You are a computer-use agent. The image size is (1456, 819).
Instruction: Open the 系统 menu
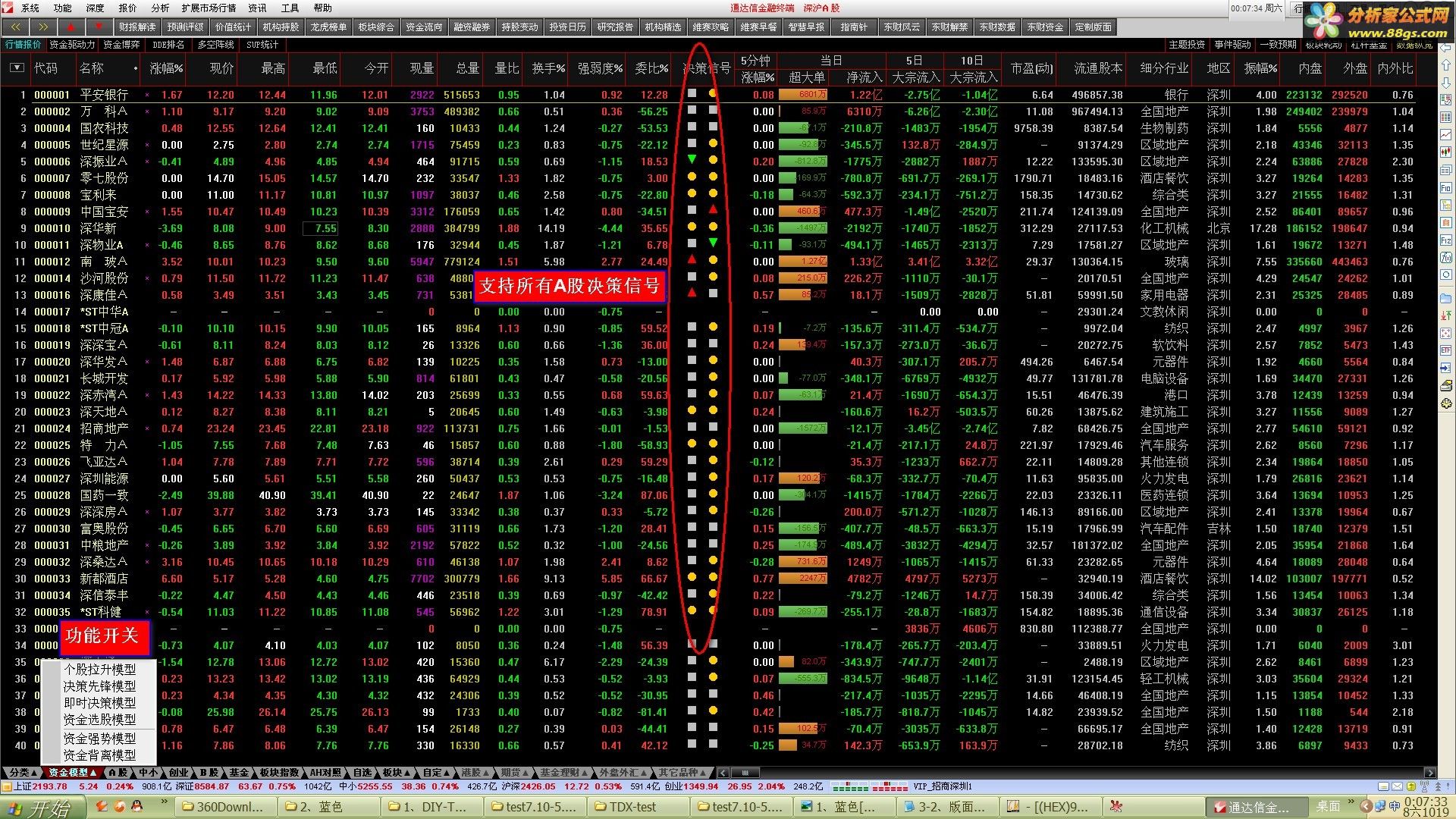click(30, 8)
